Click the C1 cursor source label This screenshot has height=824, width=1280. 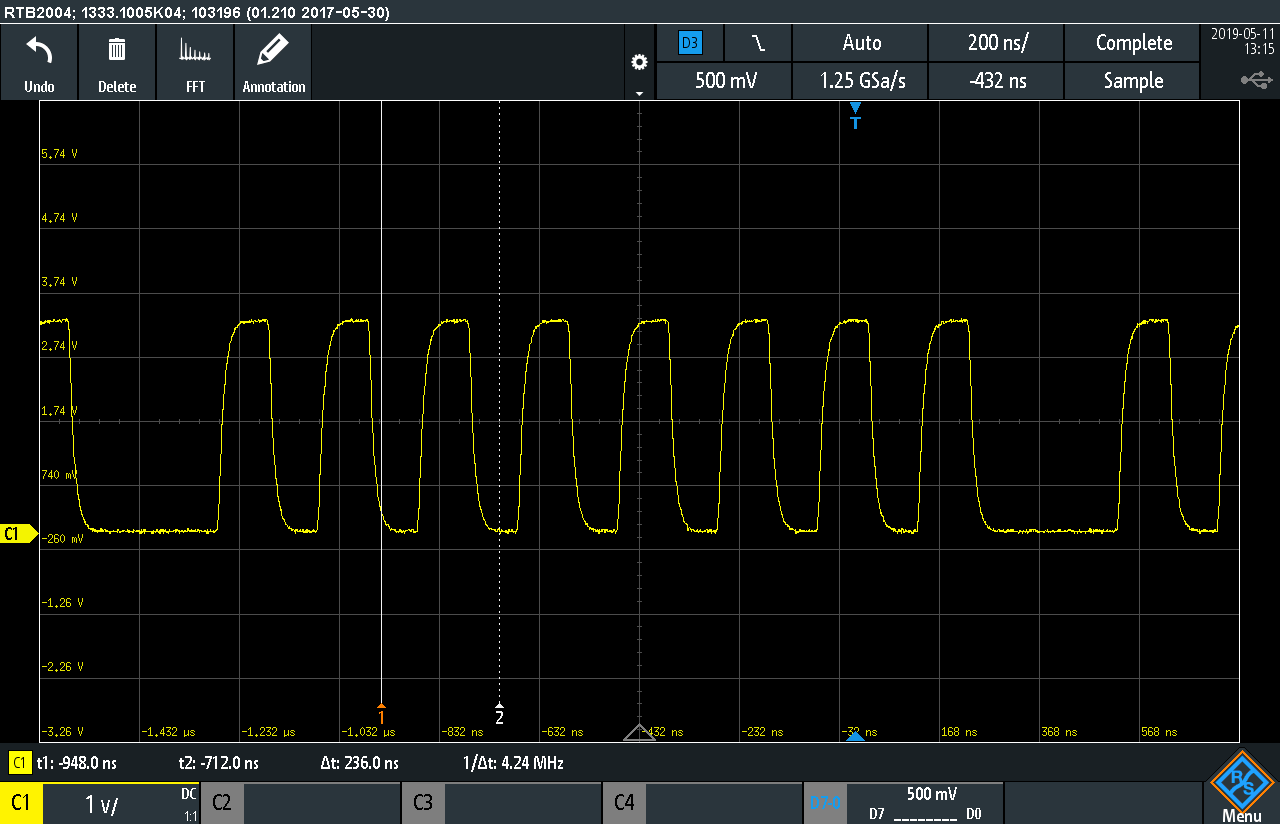click(x=19, y=764)
